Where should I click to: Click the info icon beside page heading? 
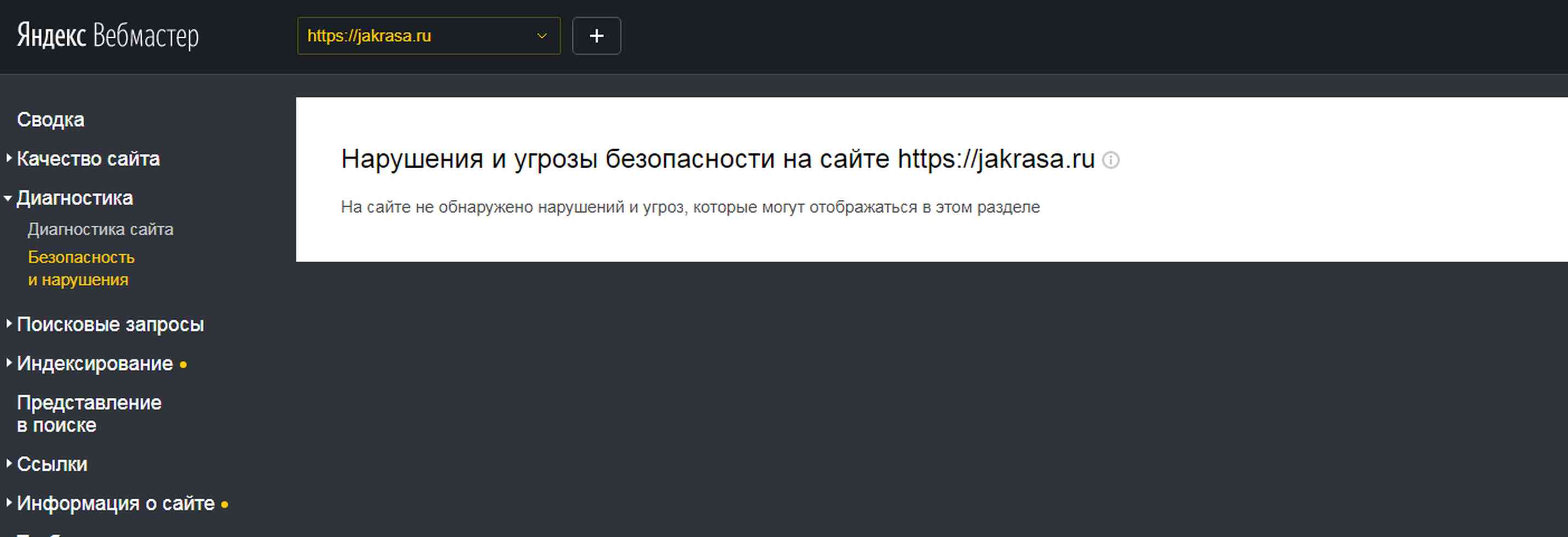tap(1110, 161)
